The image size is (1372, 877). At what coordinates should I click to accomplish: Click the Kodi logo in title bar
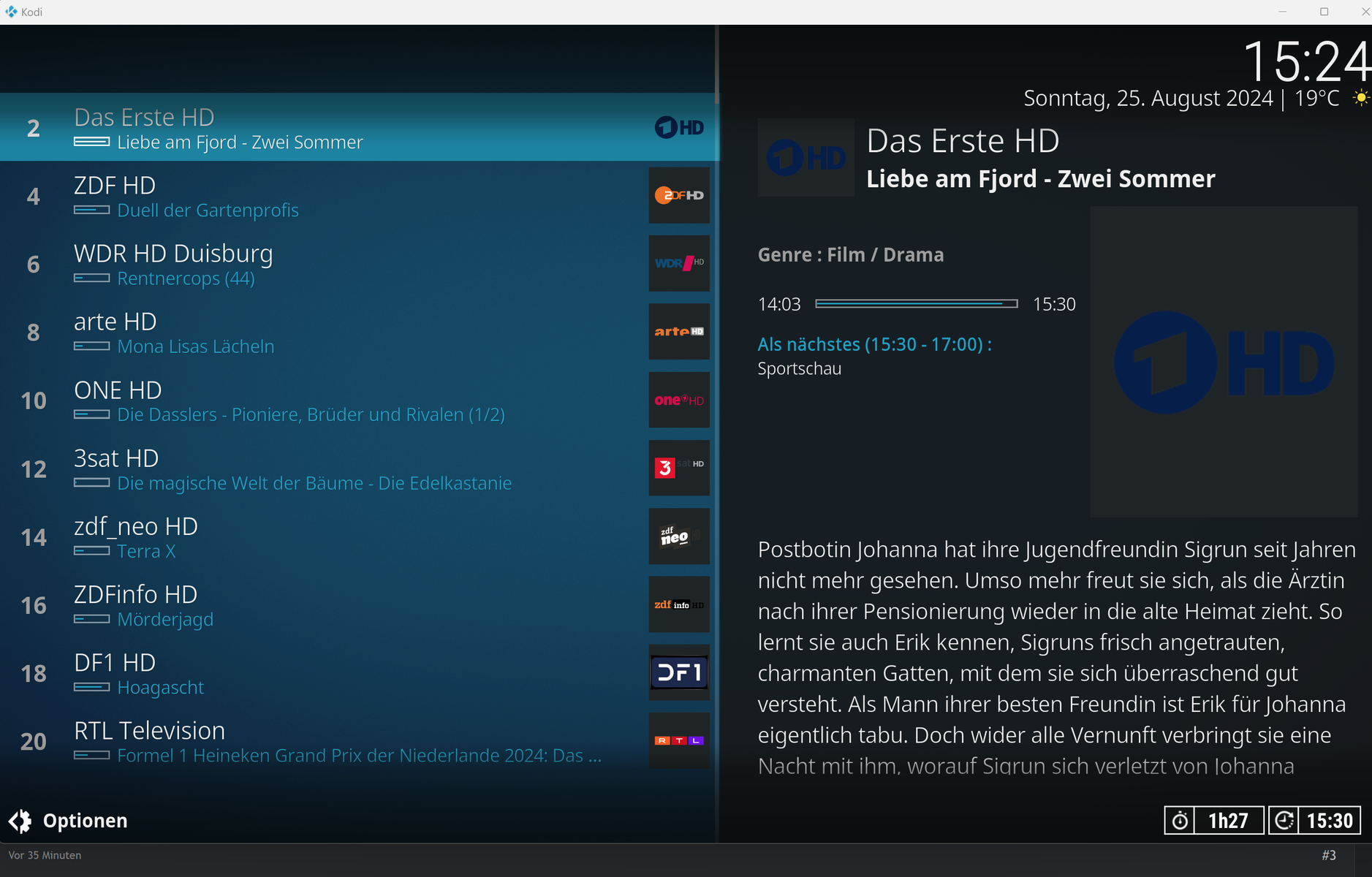click(11, 12)
